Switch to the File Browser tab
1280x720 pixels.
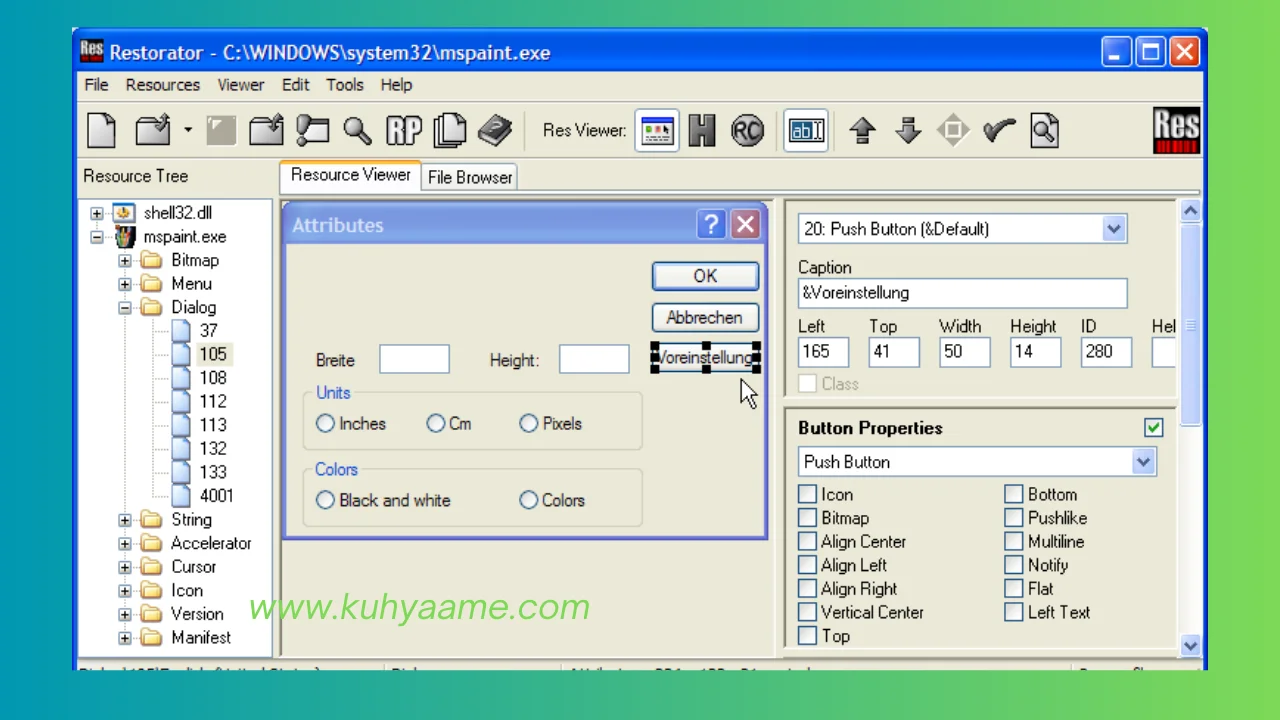pyautogui.click(x=470, y=177)
